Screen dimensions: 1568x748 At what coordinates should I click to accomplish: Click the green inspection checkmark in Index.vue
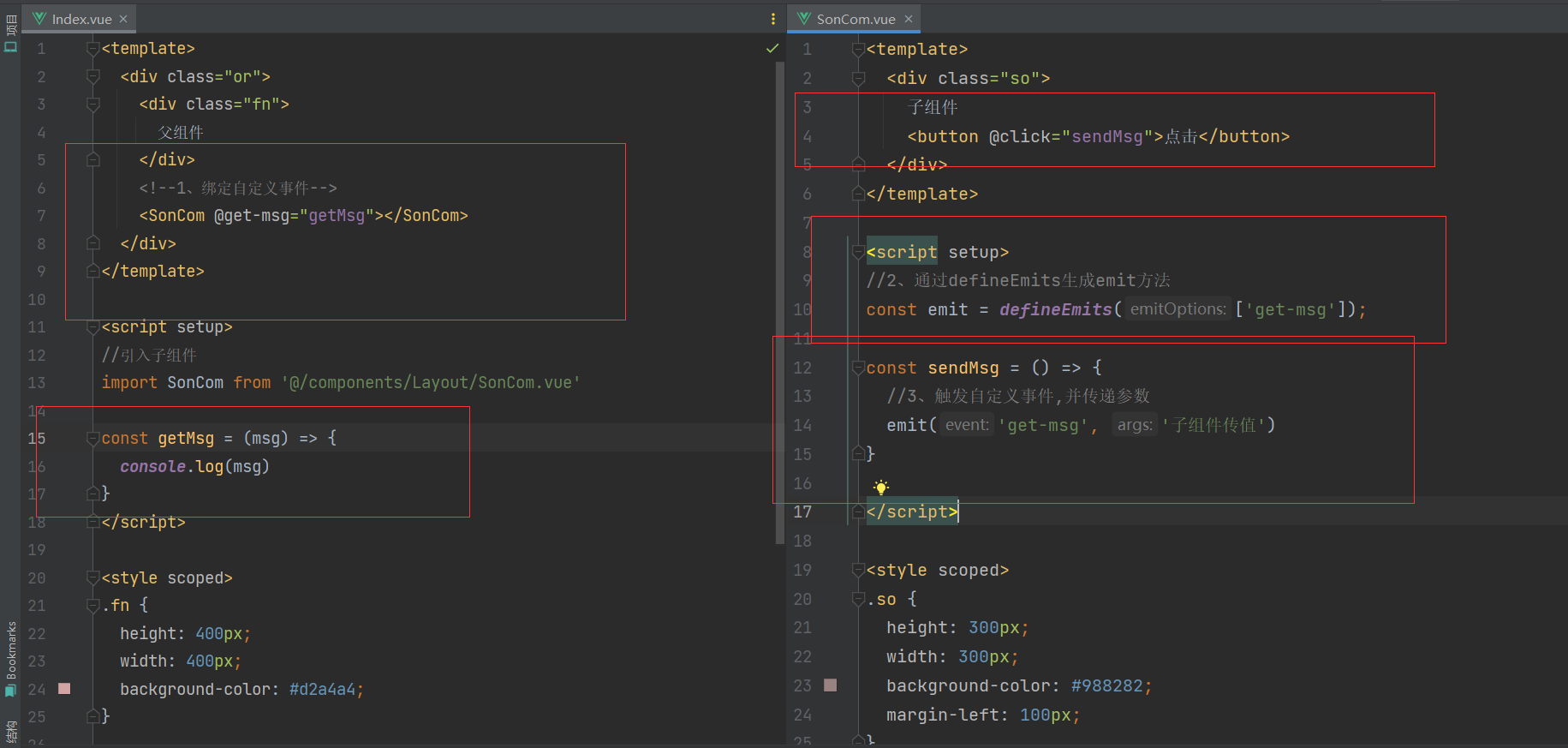point(772,49)
